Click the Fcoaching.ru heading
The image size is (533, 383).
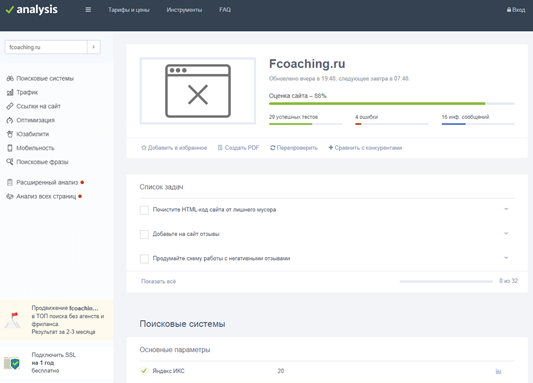[x=307, y=64]
